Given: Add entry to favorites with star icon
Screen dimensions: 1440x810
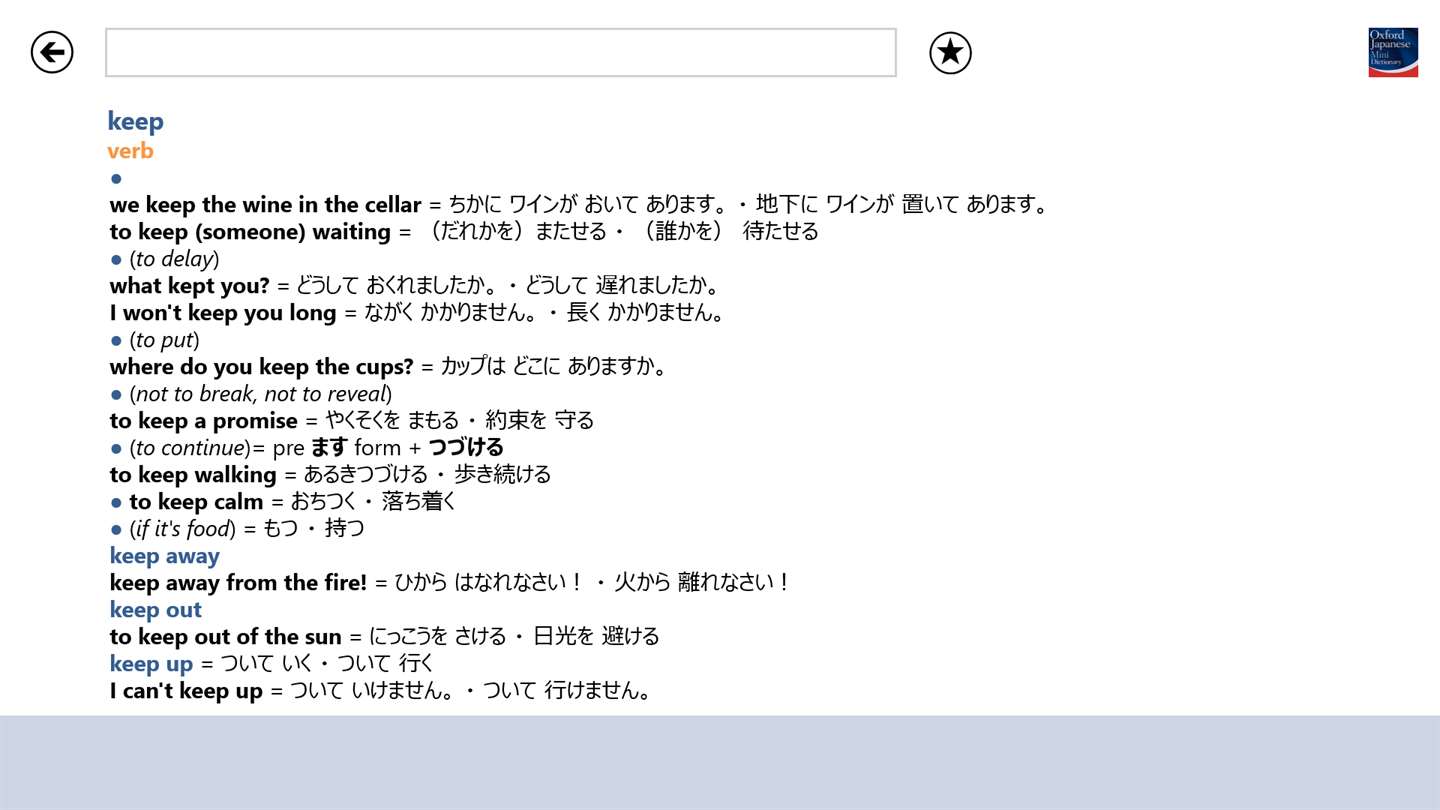Looking at the screenshot, I should pyautogui.click(x=950, y=52).
